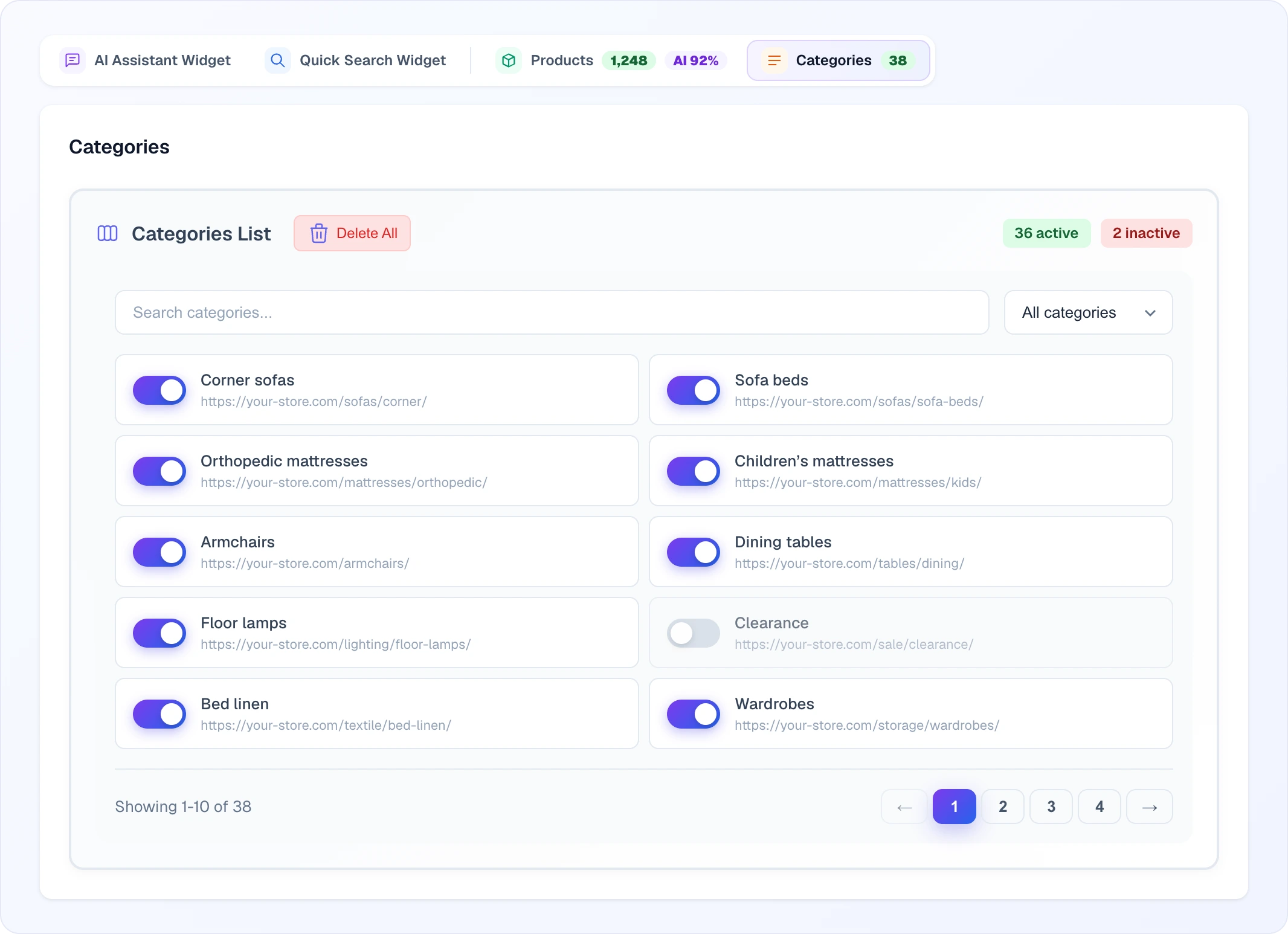Toggle off the Wardrobes category

[x=694, y=714]
